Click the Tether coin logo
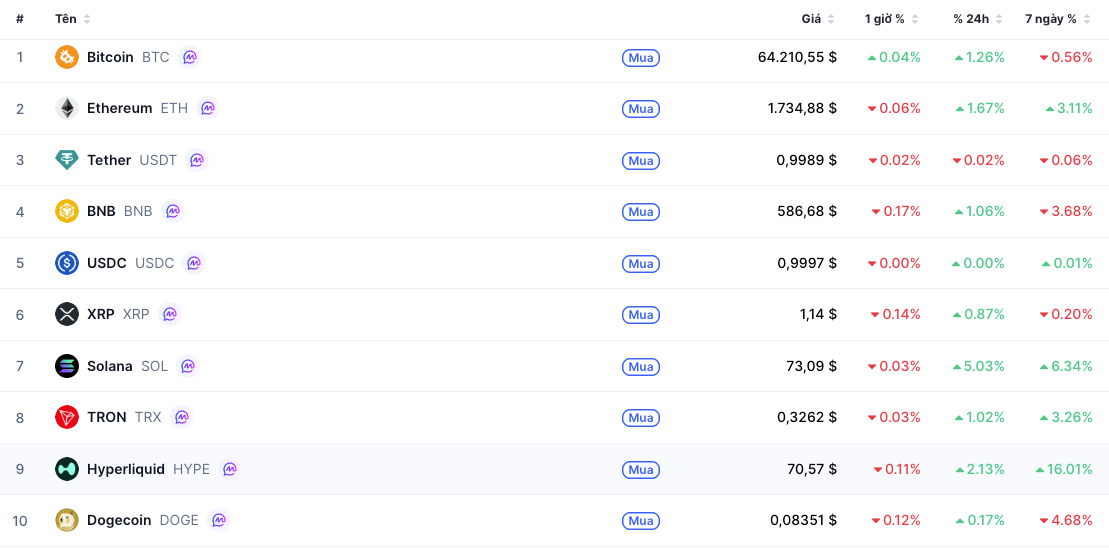Screen dimensions: 1109x548 pos(66,160)
